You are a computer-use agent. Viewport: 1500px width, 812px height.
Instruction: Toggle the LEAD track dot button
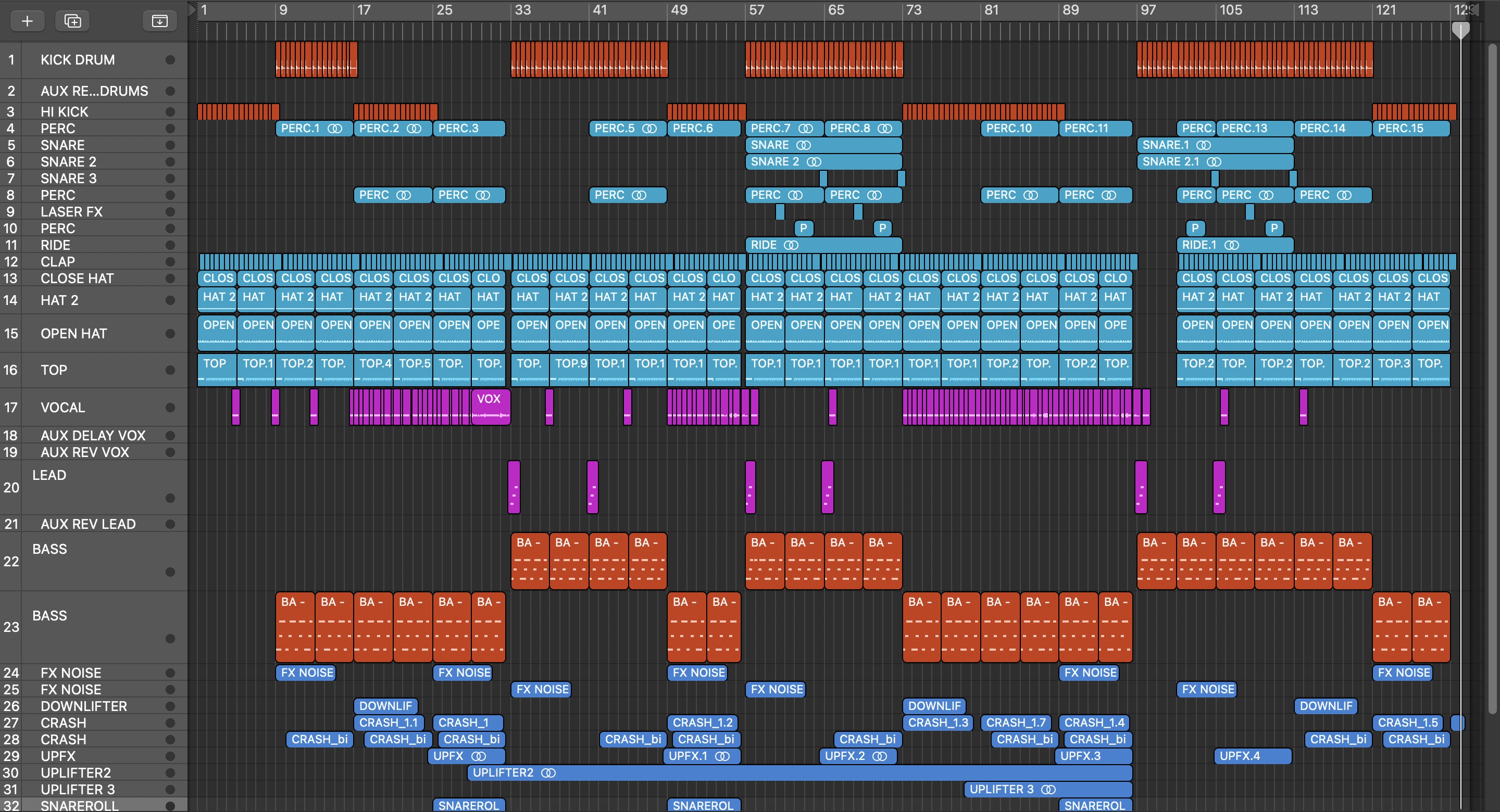coord(170,498)
